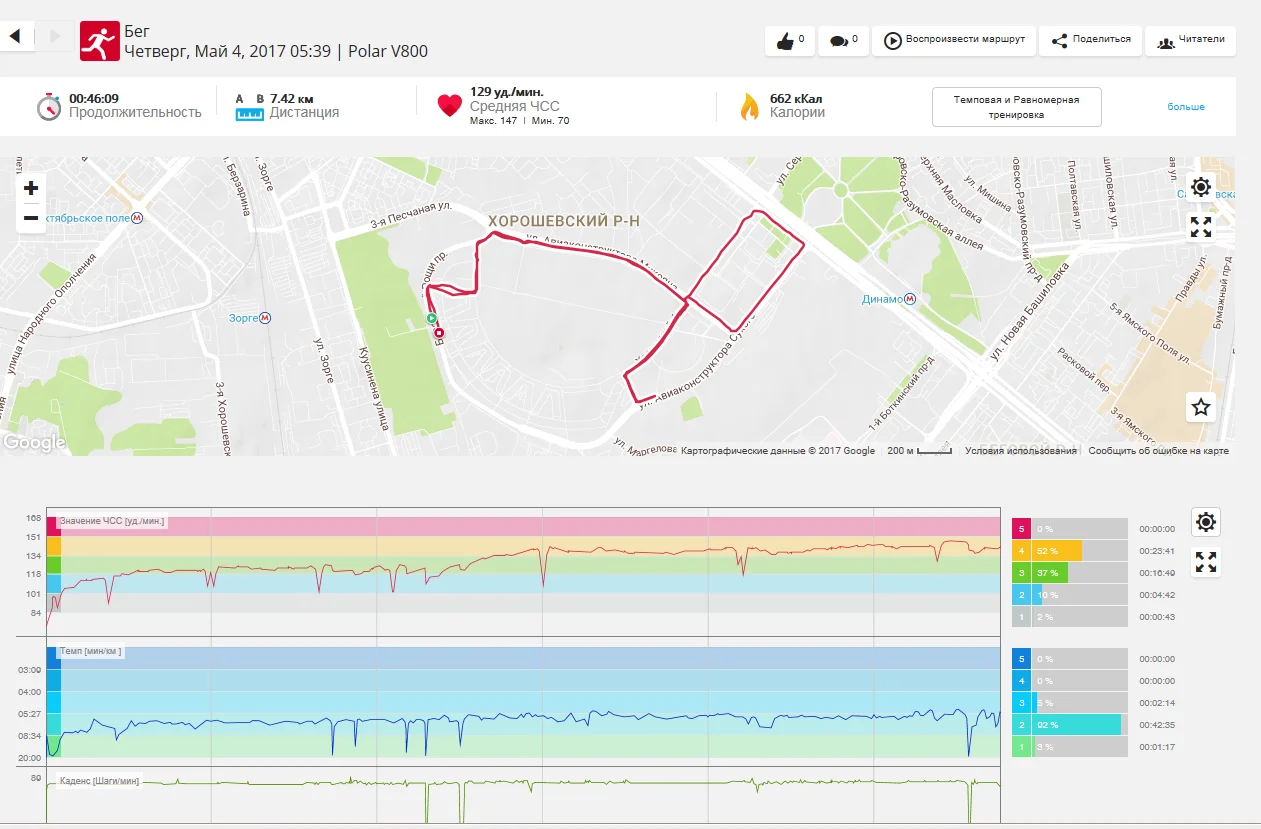Click the 00:46:09 duration value

(94, 98)
